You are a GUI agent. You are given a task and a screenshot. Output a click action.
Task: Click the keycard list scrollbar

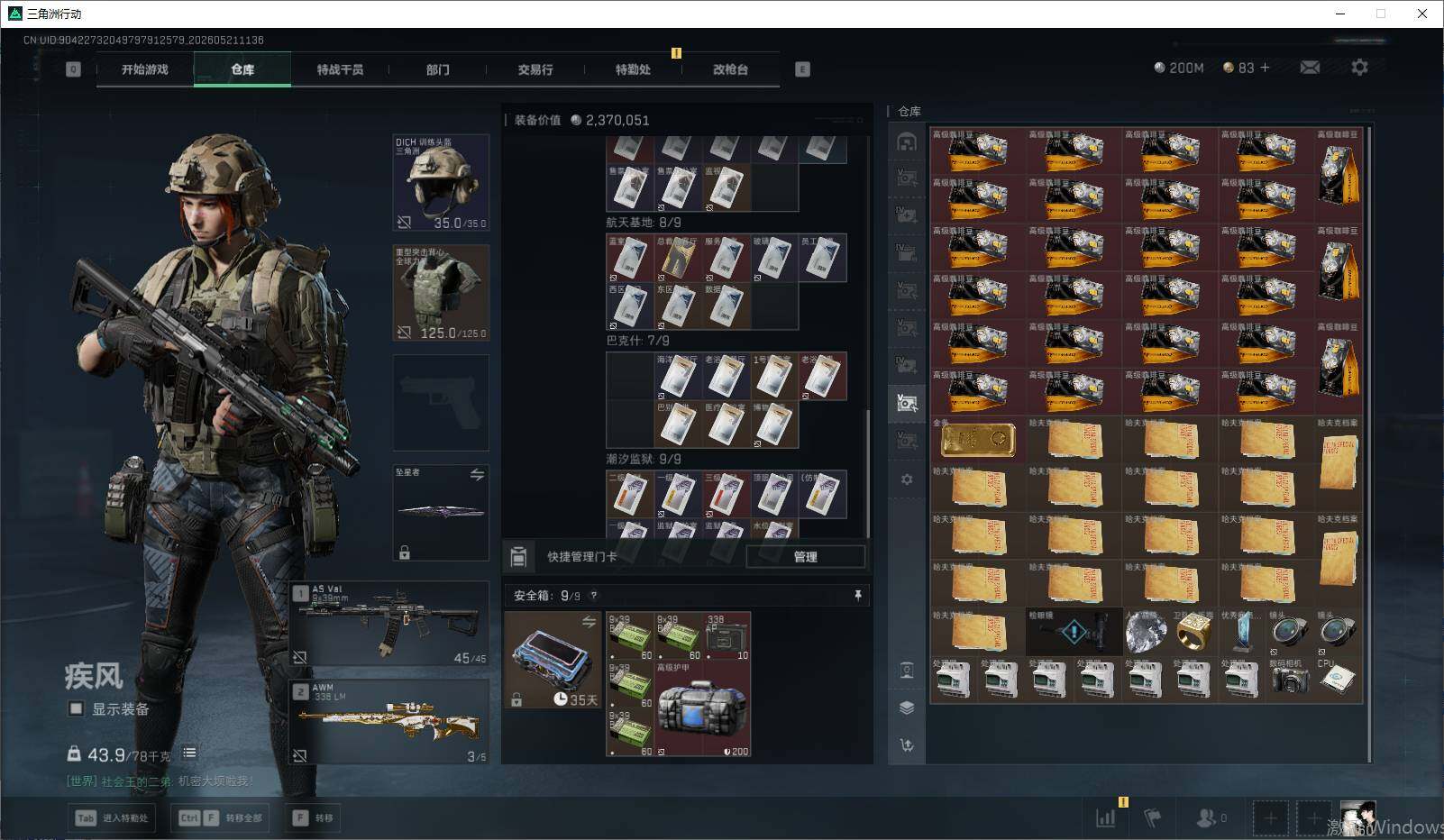(869, 473)
